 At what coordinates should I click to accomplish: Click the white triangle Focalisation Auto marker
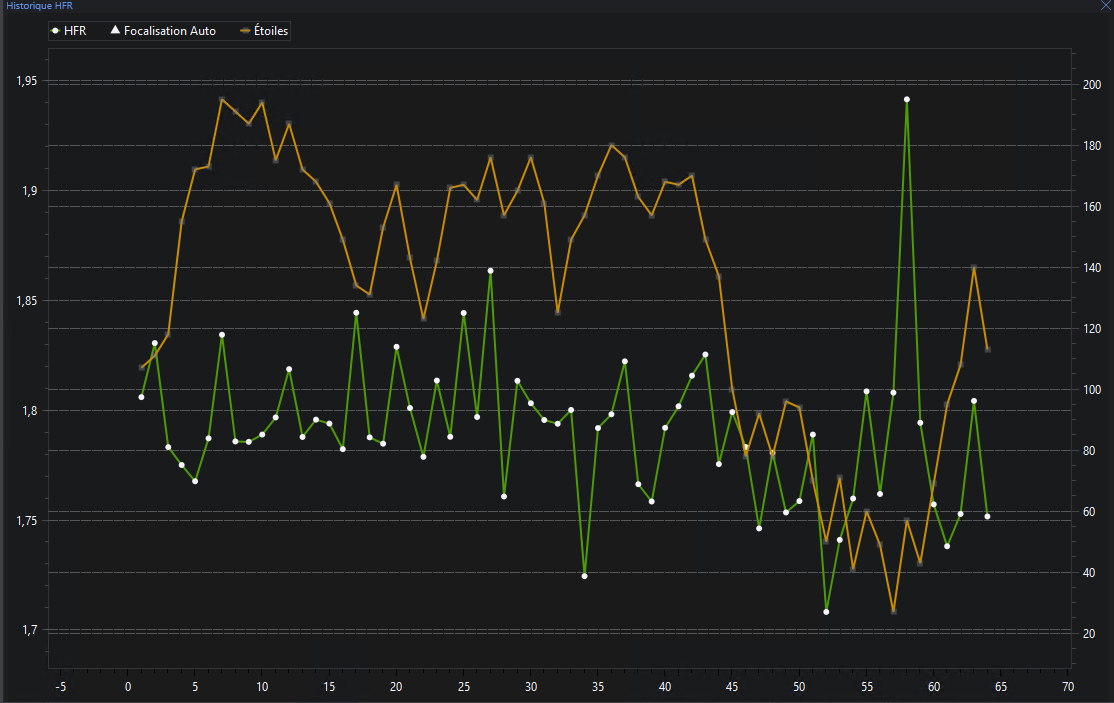(x=115, y=31)
